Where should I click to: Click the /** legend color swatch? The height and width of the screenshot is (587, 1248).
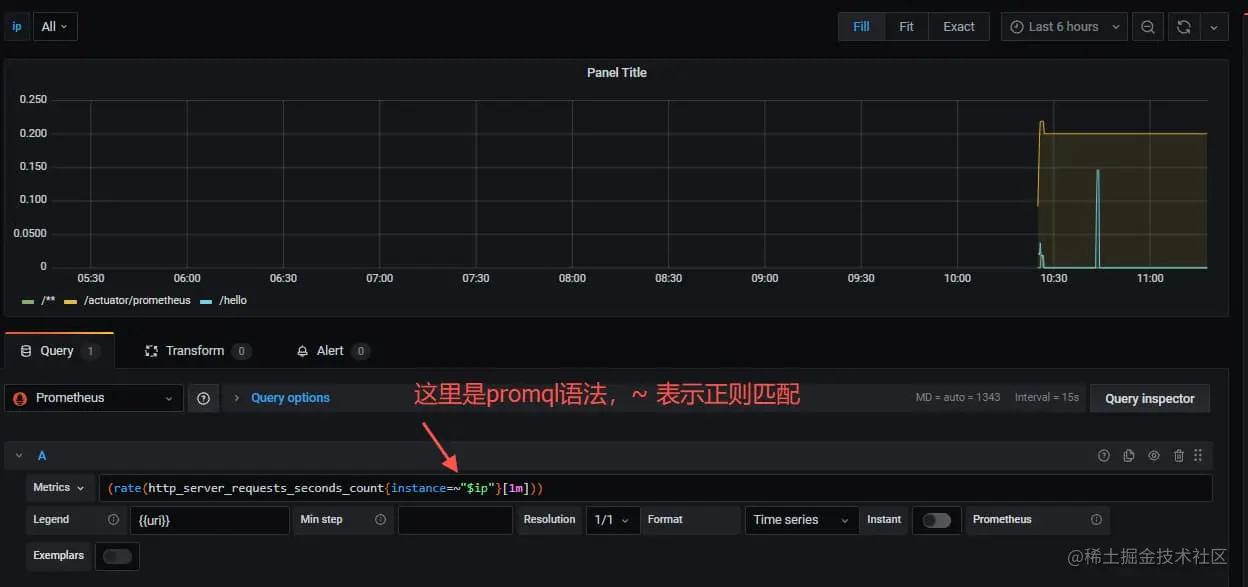pyautogui.click(x=27, y=301)
